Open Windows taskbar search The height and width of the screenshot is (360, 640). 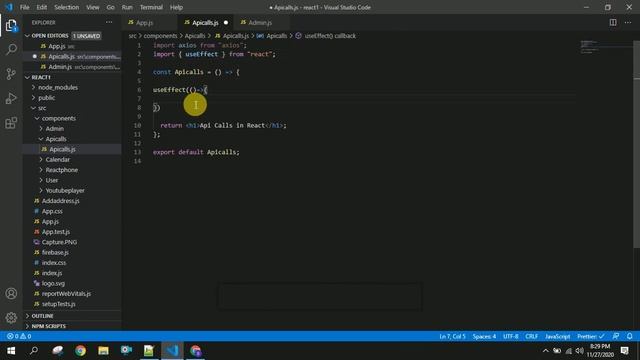point(34,351)
